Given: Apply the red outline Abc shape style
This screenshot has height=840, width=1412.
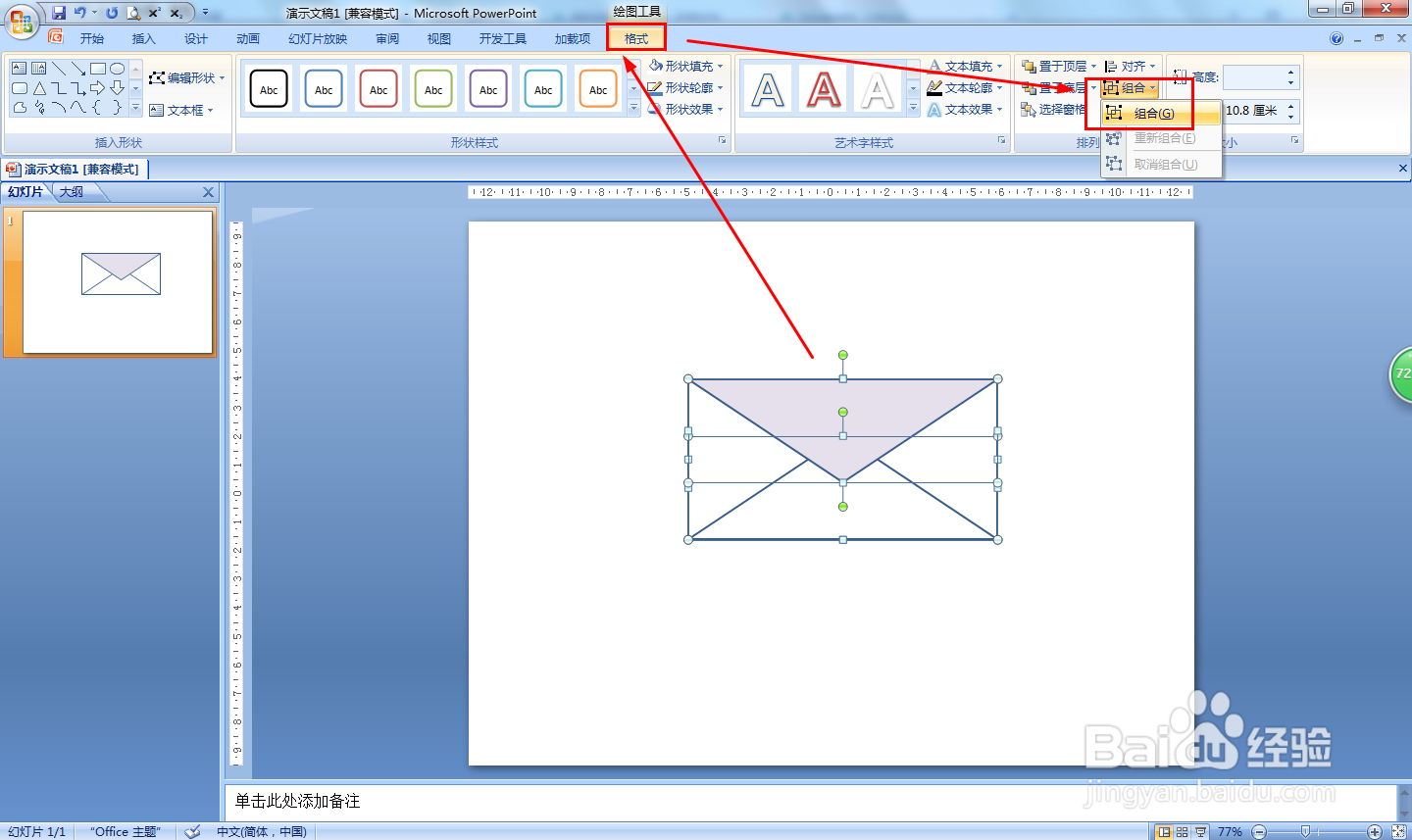Looking at the screenshot, I should tap(378, 88).
